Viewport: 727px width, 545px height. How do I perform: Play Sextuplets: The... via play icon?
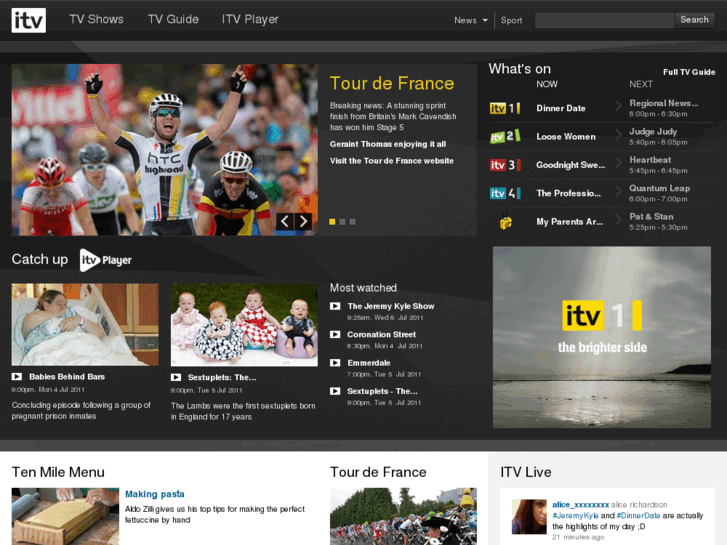click(x=176, y=378)
